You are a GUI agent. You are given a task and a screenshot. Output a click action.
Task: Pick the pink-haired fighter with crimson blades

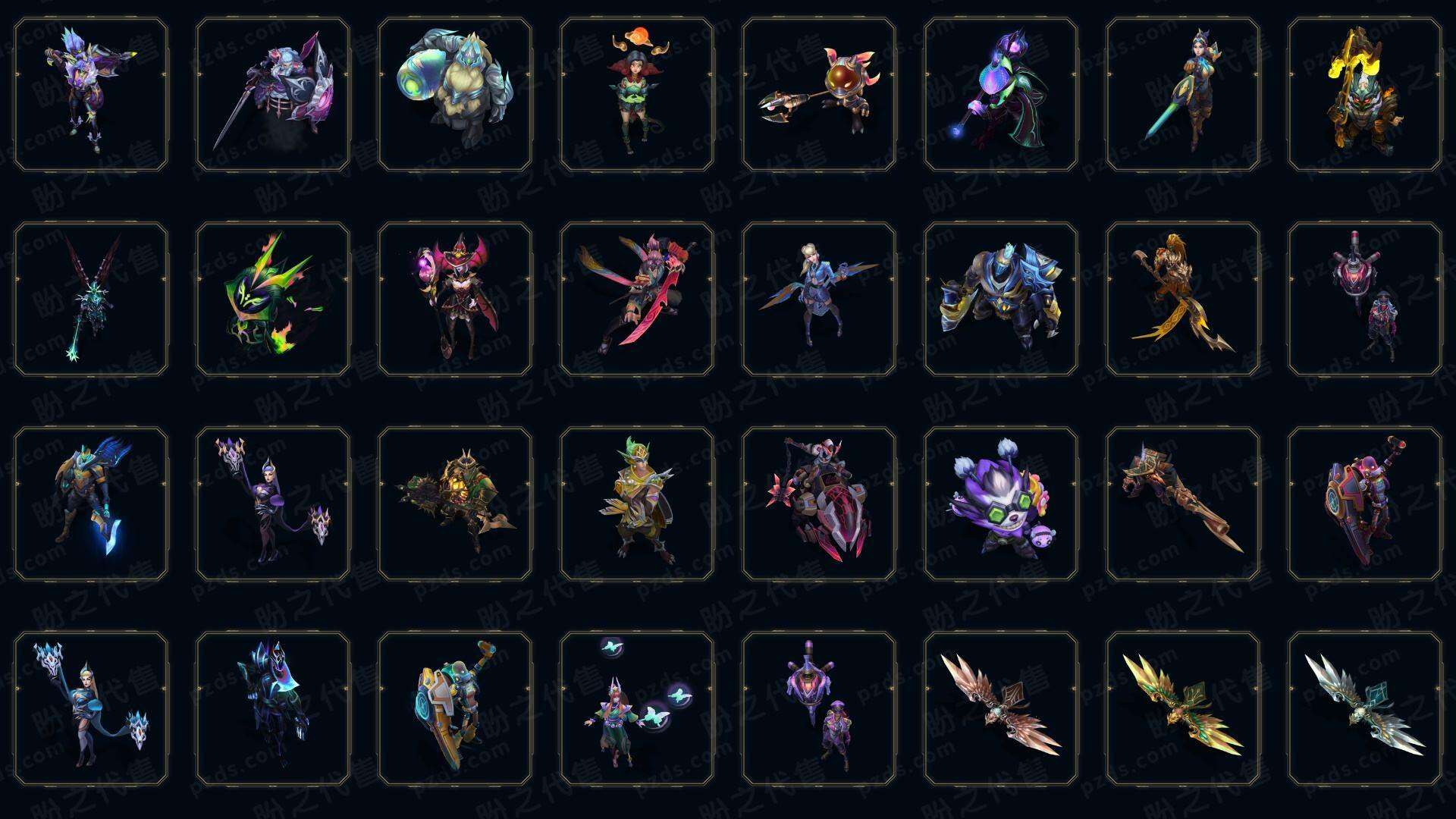[x=637, y=299]
